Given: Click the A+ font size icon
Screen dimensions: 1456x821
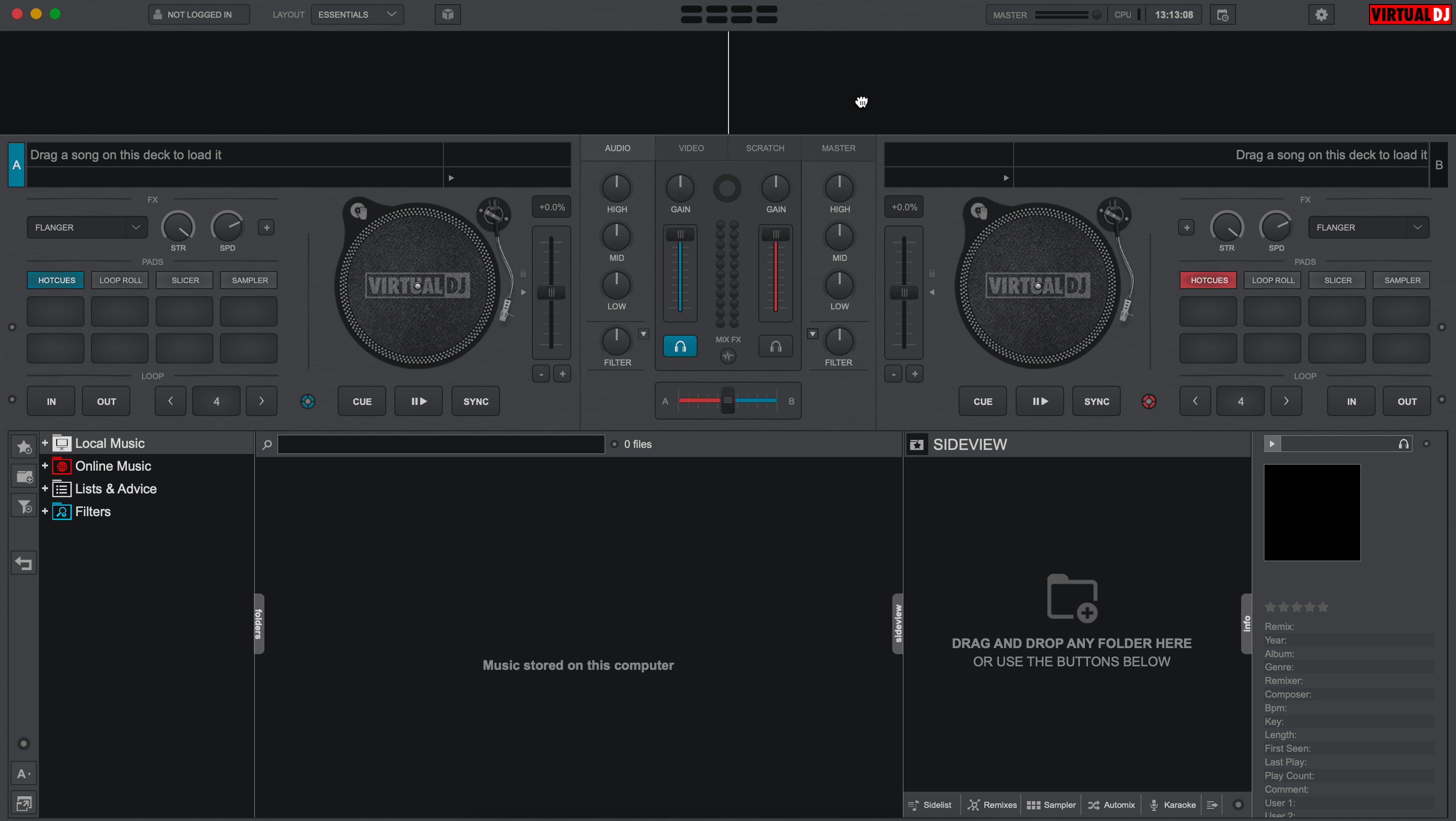Looking at the screenshot, I should 24,773.
